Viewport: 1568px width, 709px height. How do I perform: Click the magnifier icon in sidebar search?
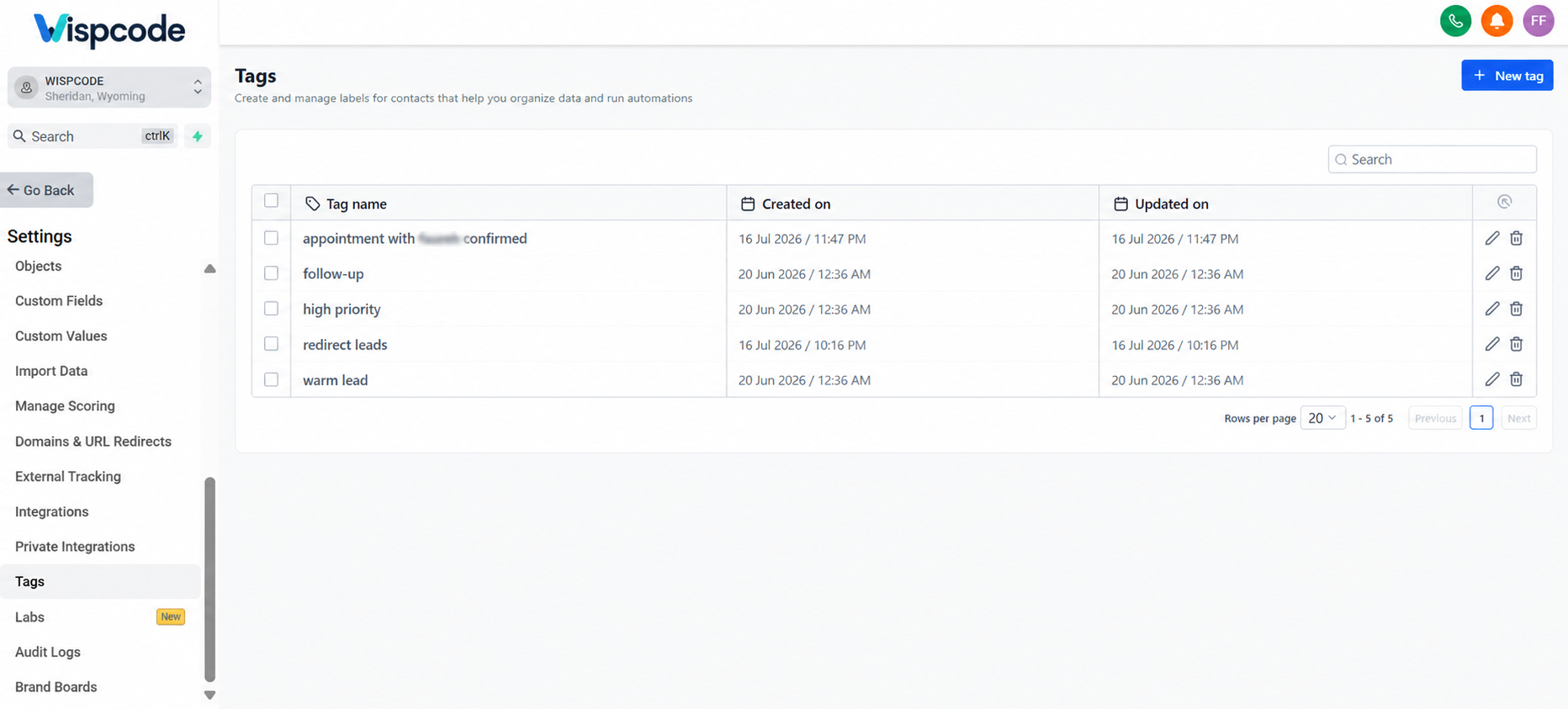click(19, 135)
